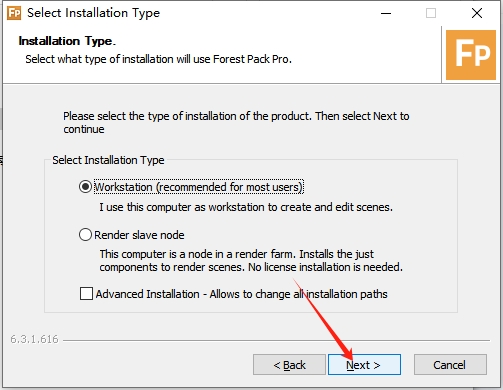The height and width of the screenshot is (390, 503).
Task: Proceed by clicking the Next button
Action: [x=364, y=365]
